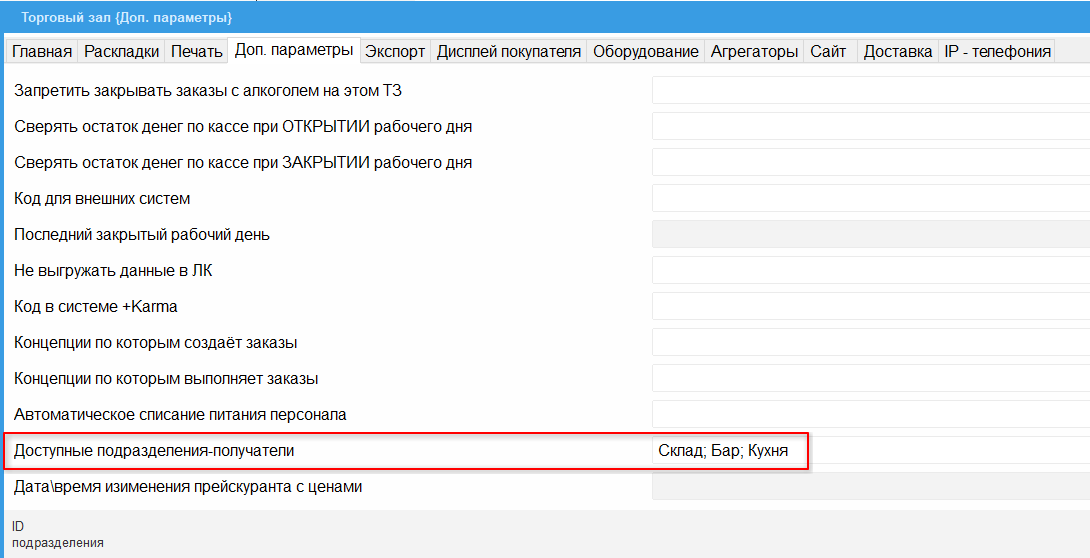
Task: Click the Автоматическое списание питания персонала label
Action: pos(180,415)
